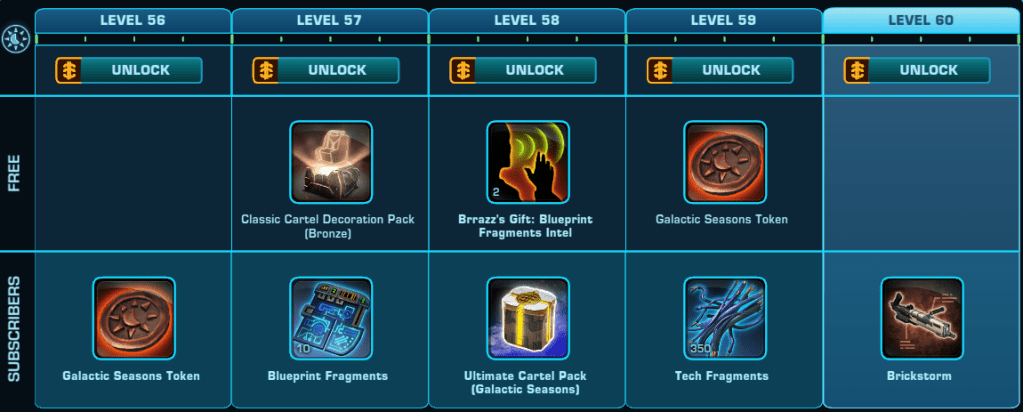The width and height of the screenshot is (1023, 412).
Task: Click the Level 59 Unlock button
Action: tap(720, 71)
